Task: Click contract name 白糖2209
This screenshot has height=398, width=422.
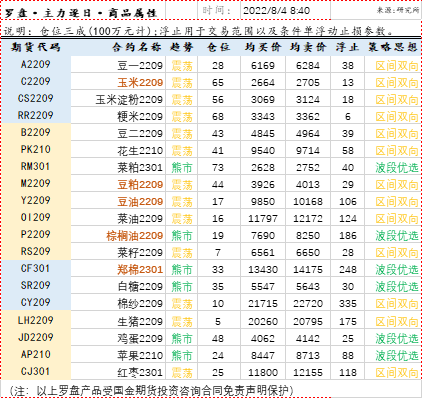Action: click(140, 287)
